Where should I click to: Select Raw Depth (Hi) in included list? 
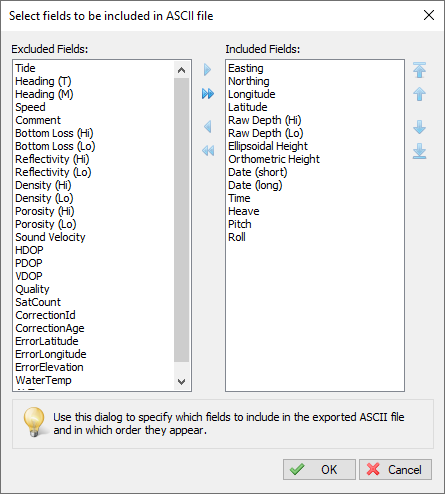(265, 120)
